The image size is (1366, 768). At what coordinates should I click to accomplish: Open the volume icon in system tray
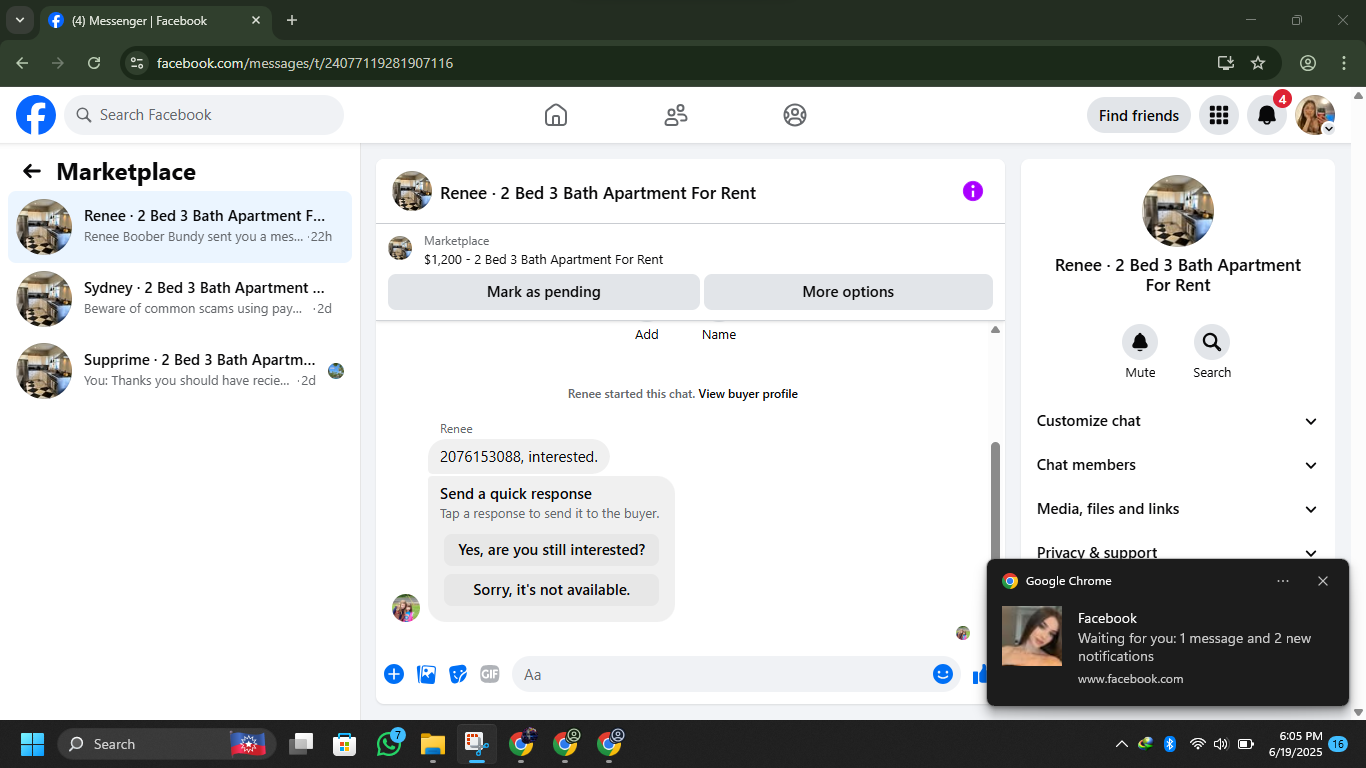[x=1221, y=744]
